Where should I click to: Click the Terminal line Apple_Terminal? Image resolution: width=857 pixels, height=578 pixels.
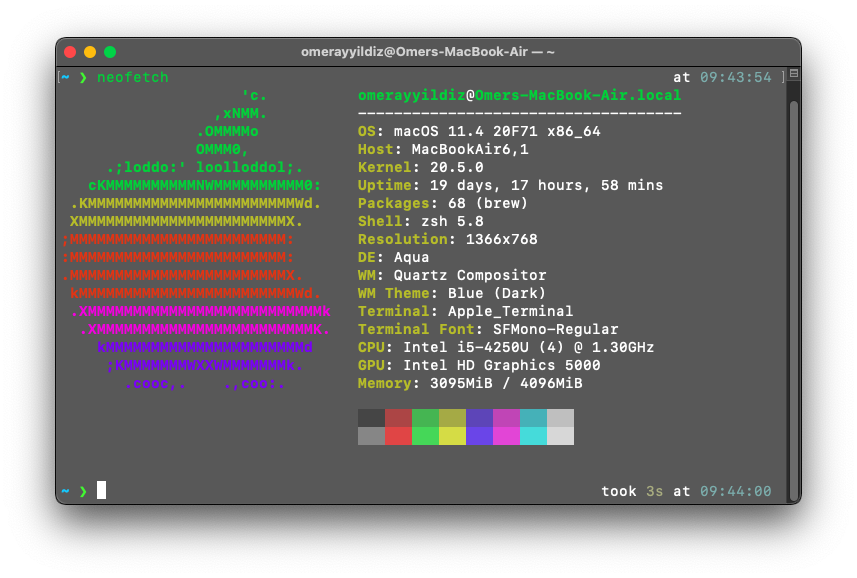coord(466,311)
